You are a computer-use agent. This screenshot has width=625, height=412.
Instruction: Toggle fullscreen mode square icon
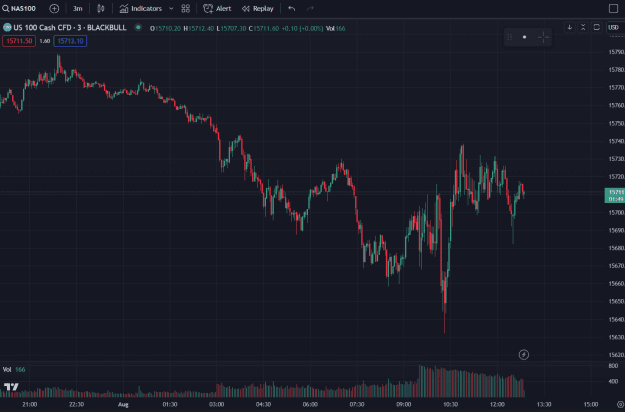point(613,8)
